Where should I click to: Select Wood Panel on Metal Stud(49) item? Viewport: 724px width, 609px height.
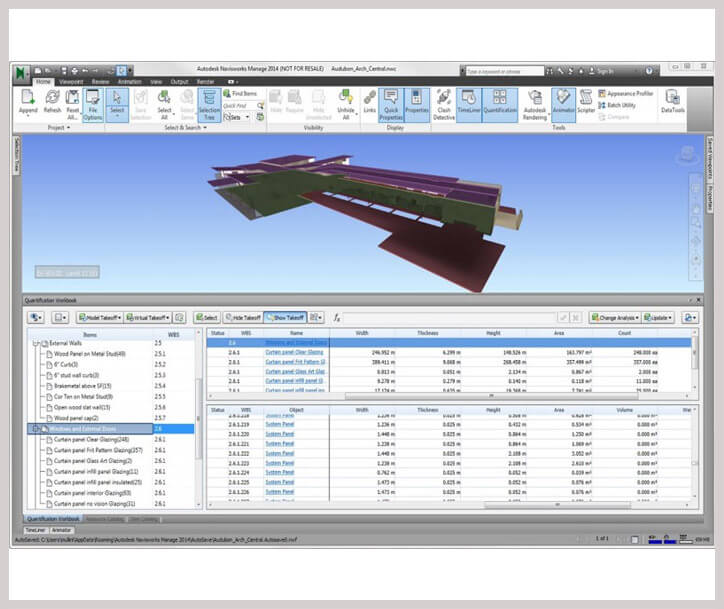coord(90,354)
